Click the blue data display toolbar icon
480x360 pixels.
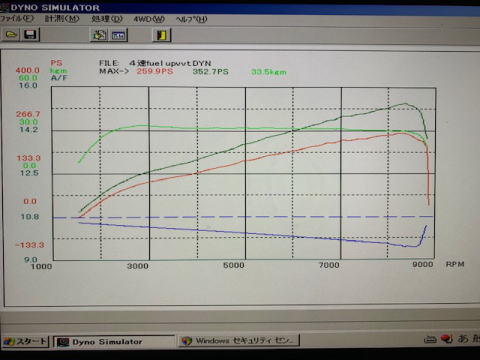pyautogui.click(x=119, y=35)
